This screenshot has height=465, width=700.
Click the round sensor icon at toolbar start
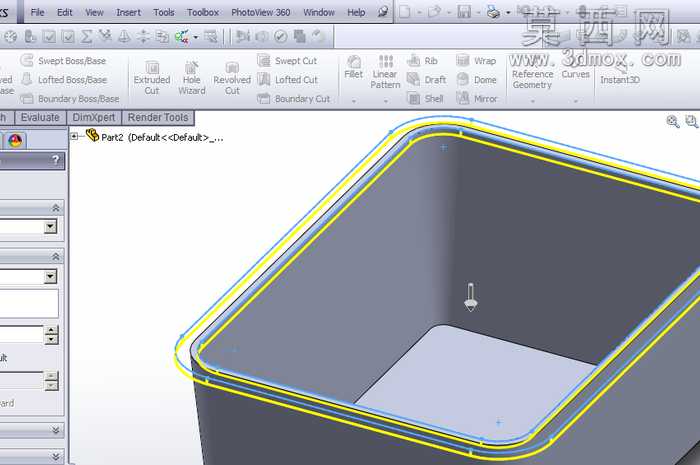click(10, 37)
